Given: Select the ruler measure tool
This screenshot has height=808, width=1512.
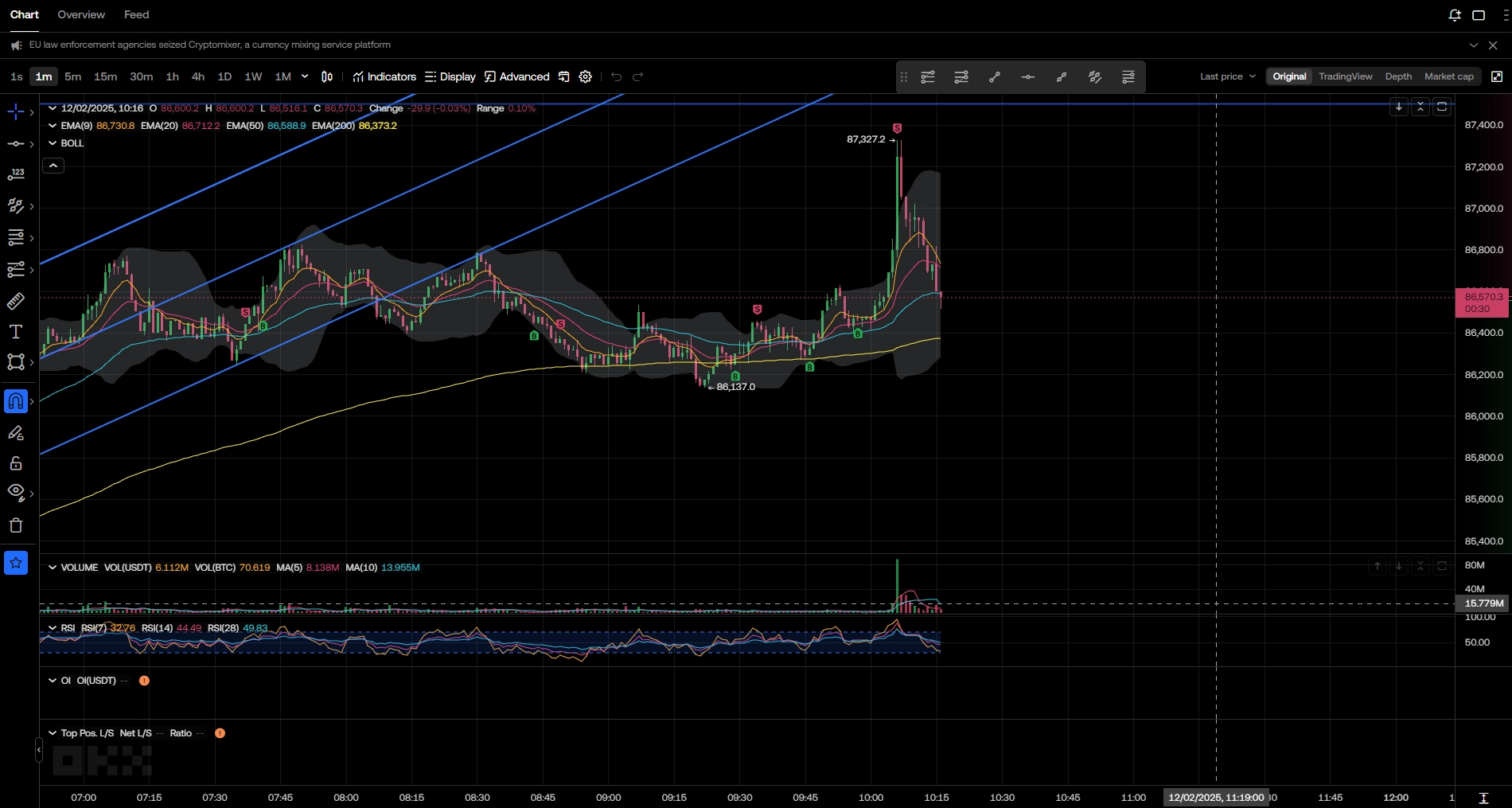Looking at the screenshot, I should 16,301.
